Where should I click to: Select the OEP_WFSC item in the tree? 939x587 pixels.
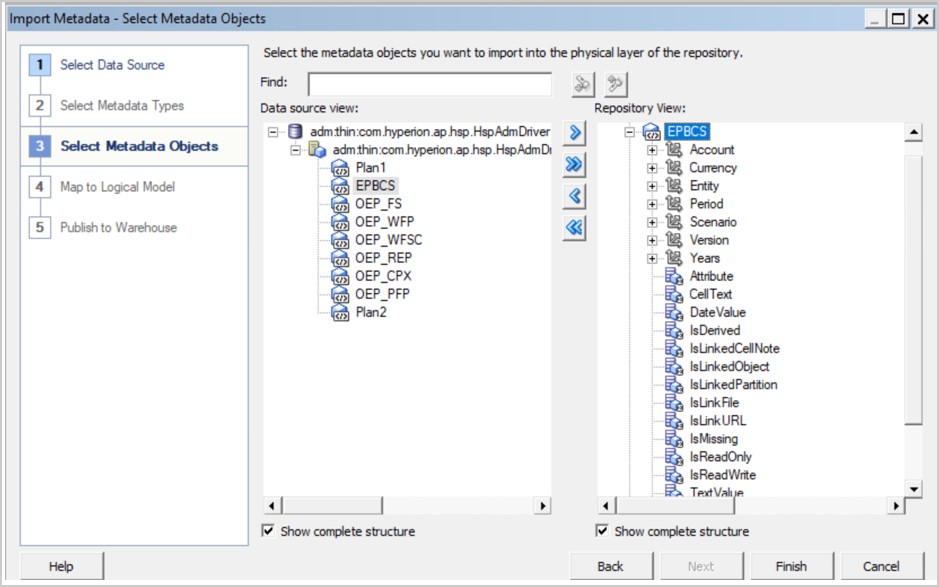(x=387, y=240)
